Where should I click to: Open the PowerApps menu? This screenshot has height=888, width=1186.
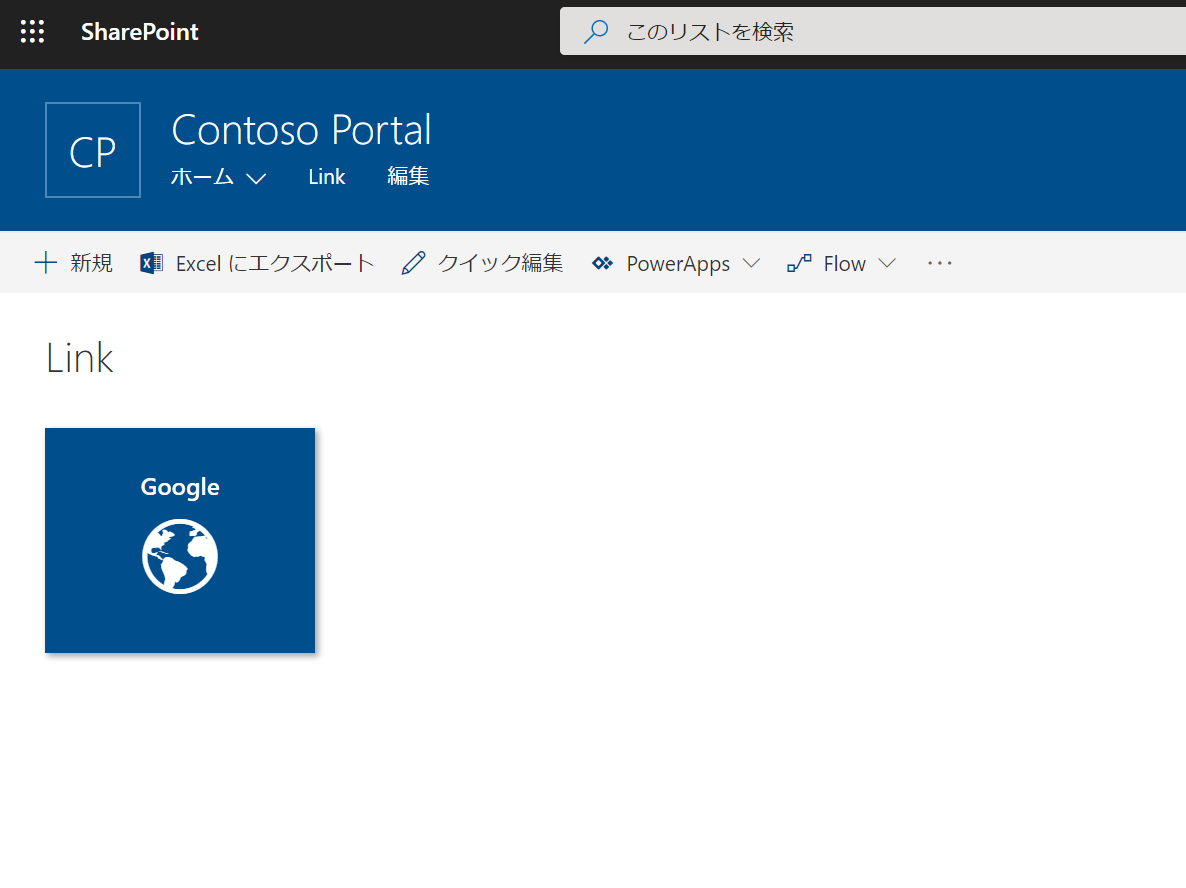coord(678,263)
